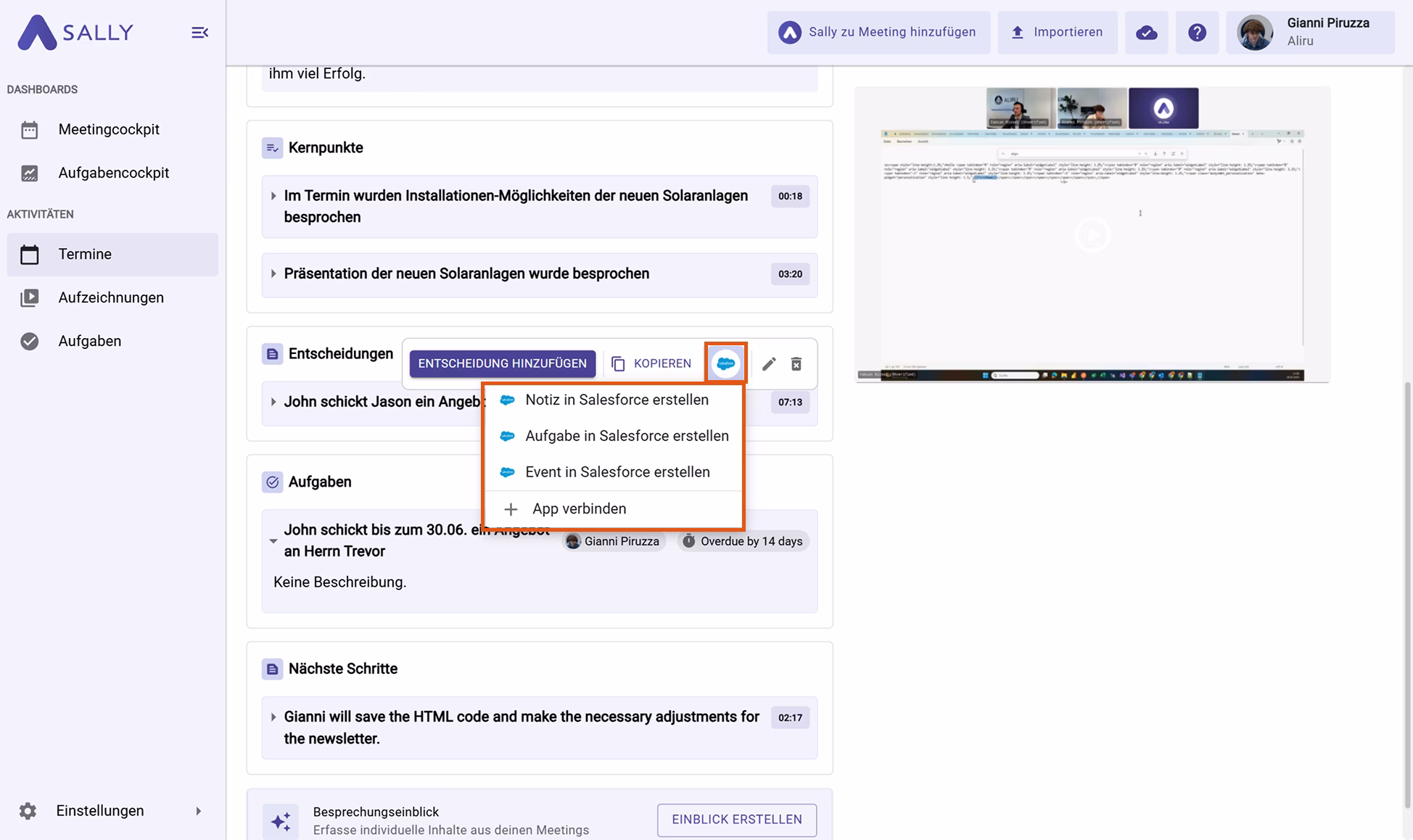Image resolution: width=1413 pixels, height=840 pixels.
Task: Open Gianni Piruzza profile menu
Action: coord(1310,32)
